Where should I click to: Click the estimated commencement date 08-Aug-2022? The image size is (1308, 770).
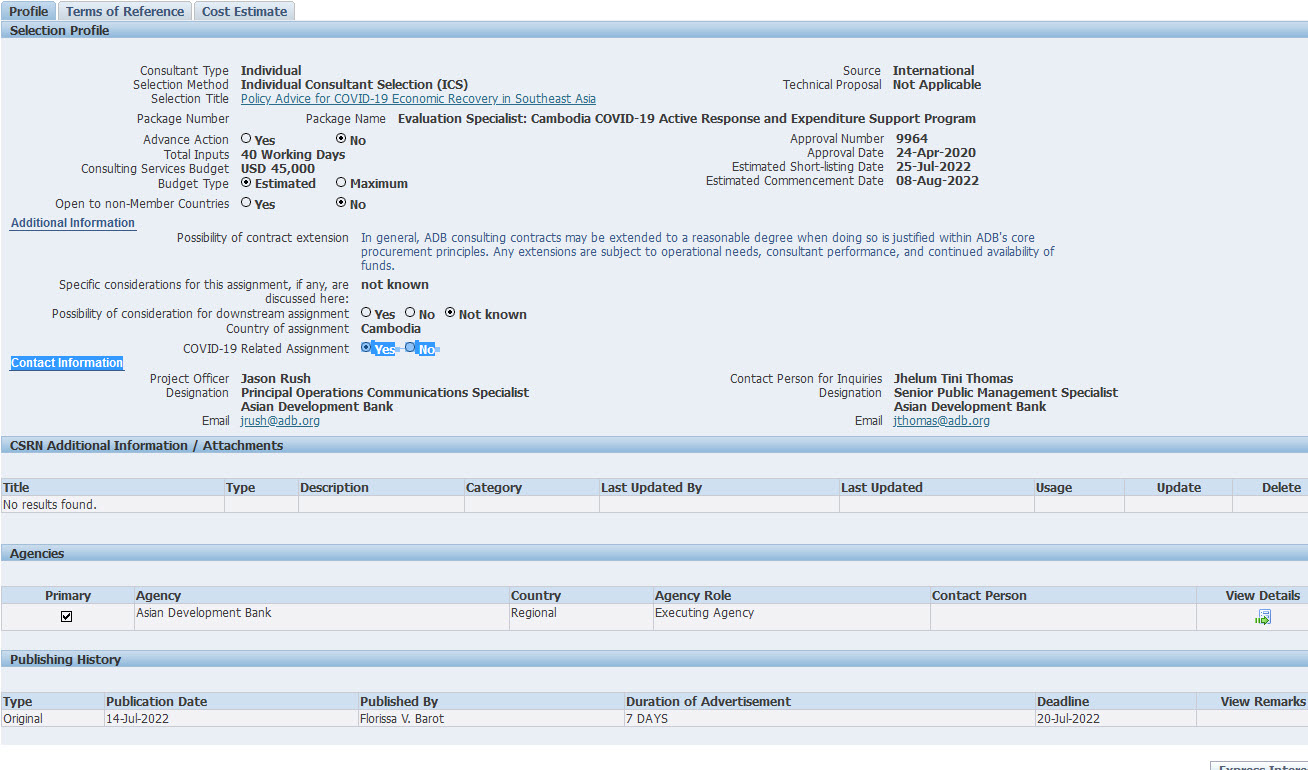[937, 181]
